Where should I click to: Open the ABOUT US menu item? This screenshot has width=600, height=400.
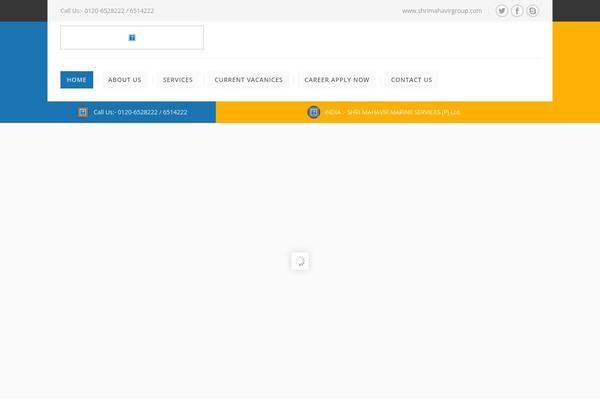pyautogui.click(x=125, y=80)
